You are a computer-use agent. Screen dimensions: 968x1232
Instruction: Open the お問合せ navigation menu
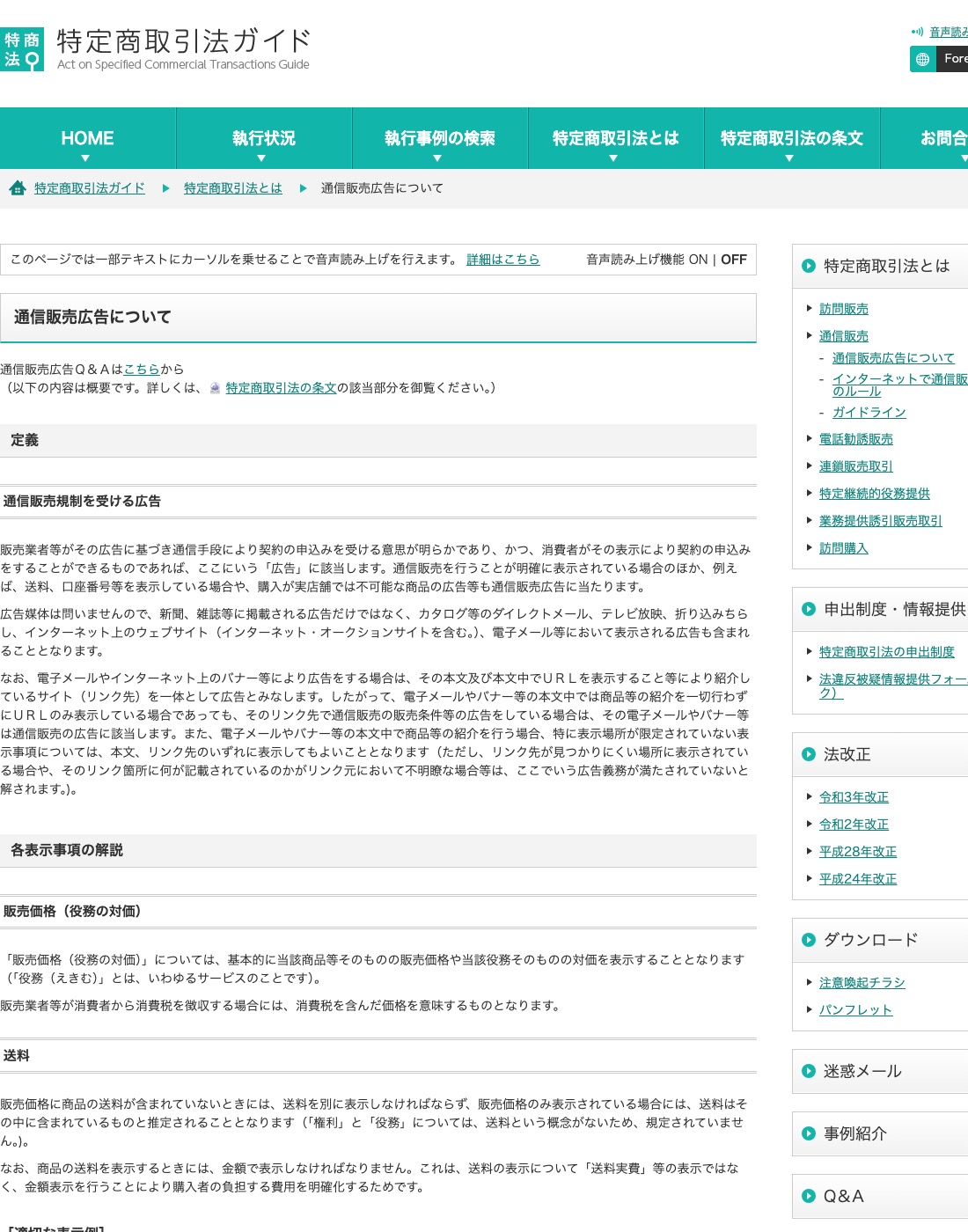(x=924, y=138)
